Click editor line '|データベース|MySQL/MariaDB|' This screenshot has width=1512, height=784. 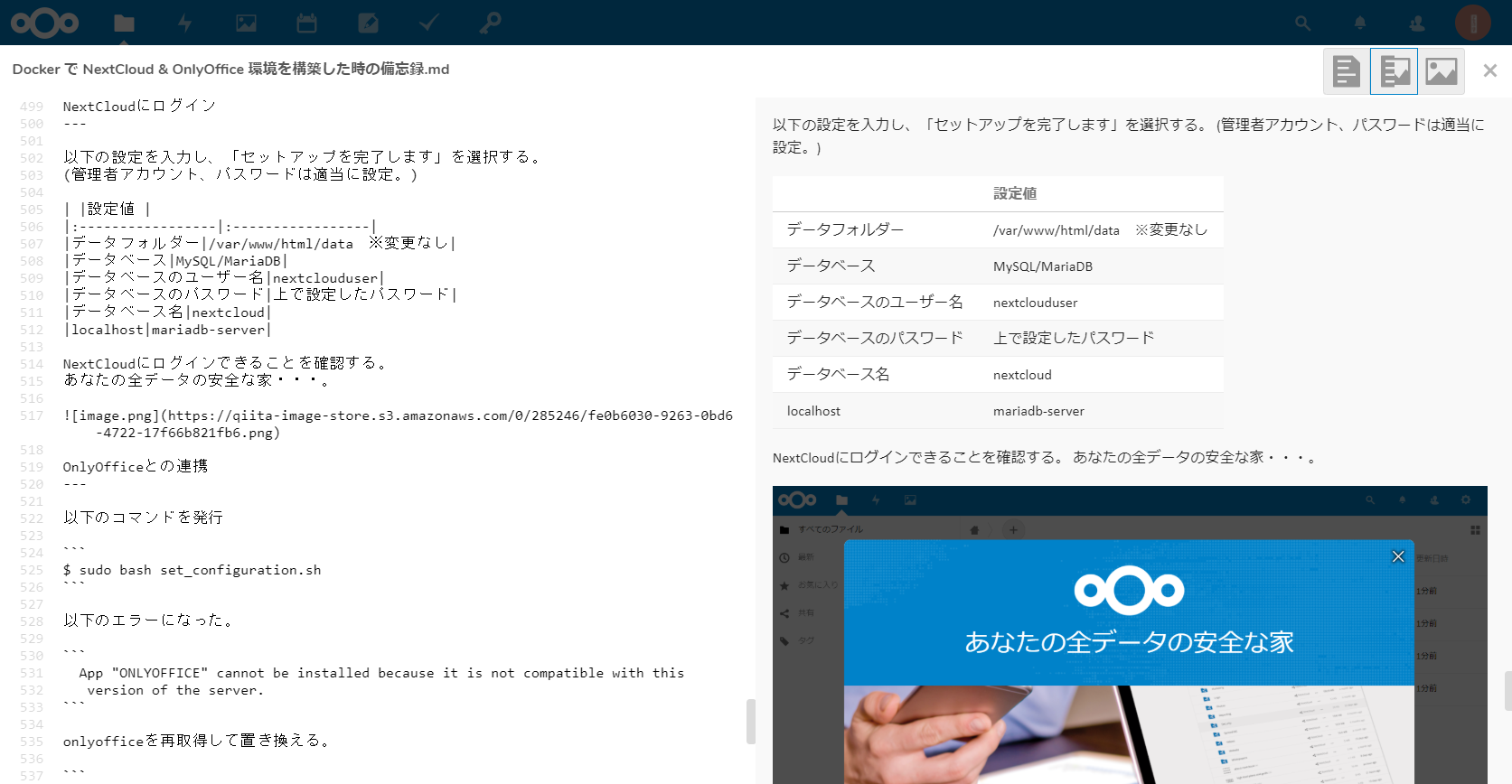[175, 261]
